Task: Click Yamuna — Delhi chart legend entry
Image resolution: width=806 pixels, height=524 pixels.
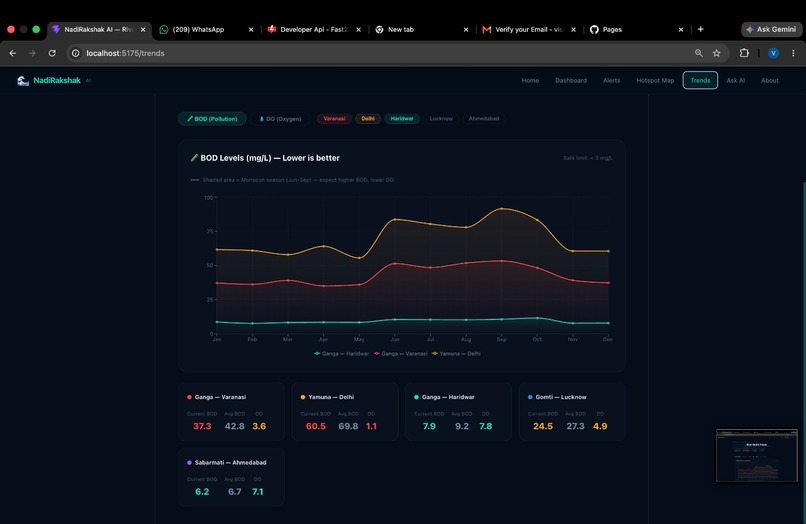Action: (x=456, y=354)
